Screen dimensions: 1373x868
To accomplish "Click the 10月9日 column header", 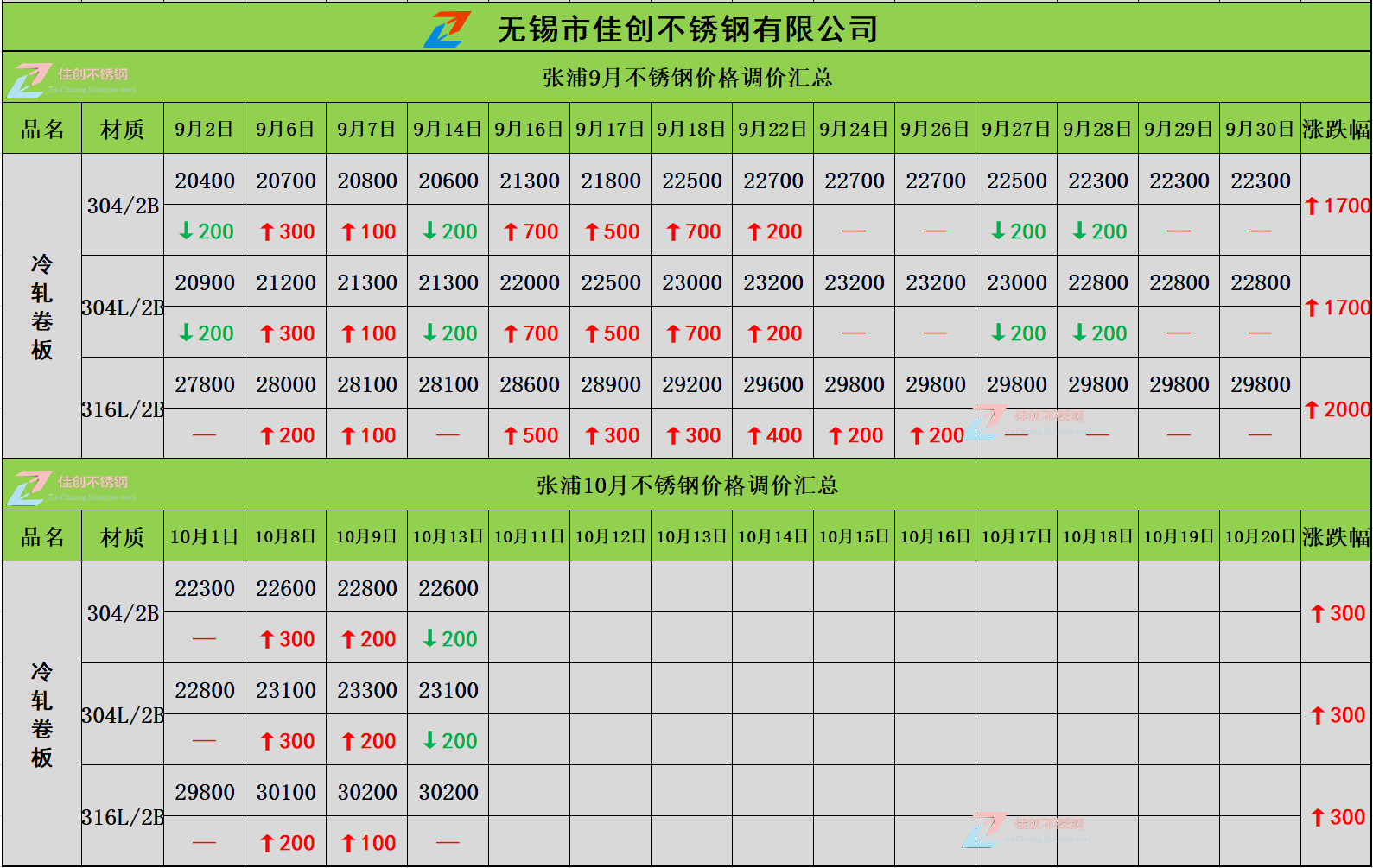I will click(367, 536).
